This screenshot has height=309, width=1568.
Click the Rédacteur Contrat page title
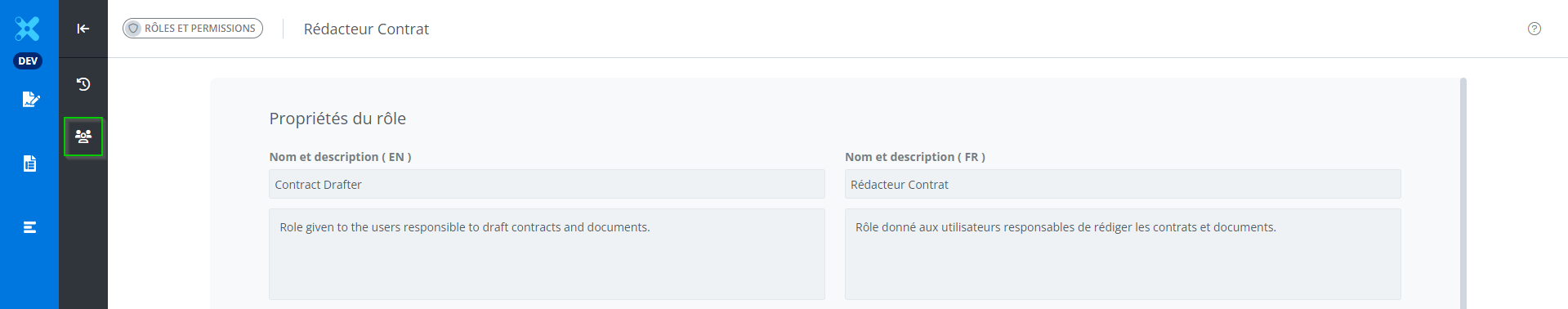coord(366,29)
